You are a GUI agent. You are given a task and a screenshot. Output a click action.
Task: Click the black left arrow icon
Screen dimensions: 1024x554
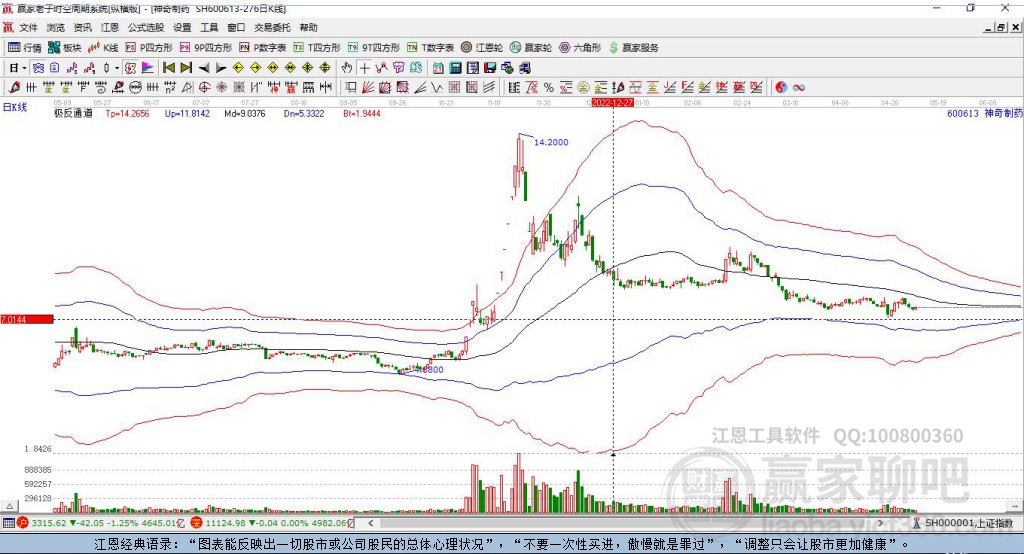[204, 68]
